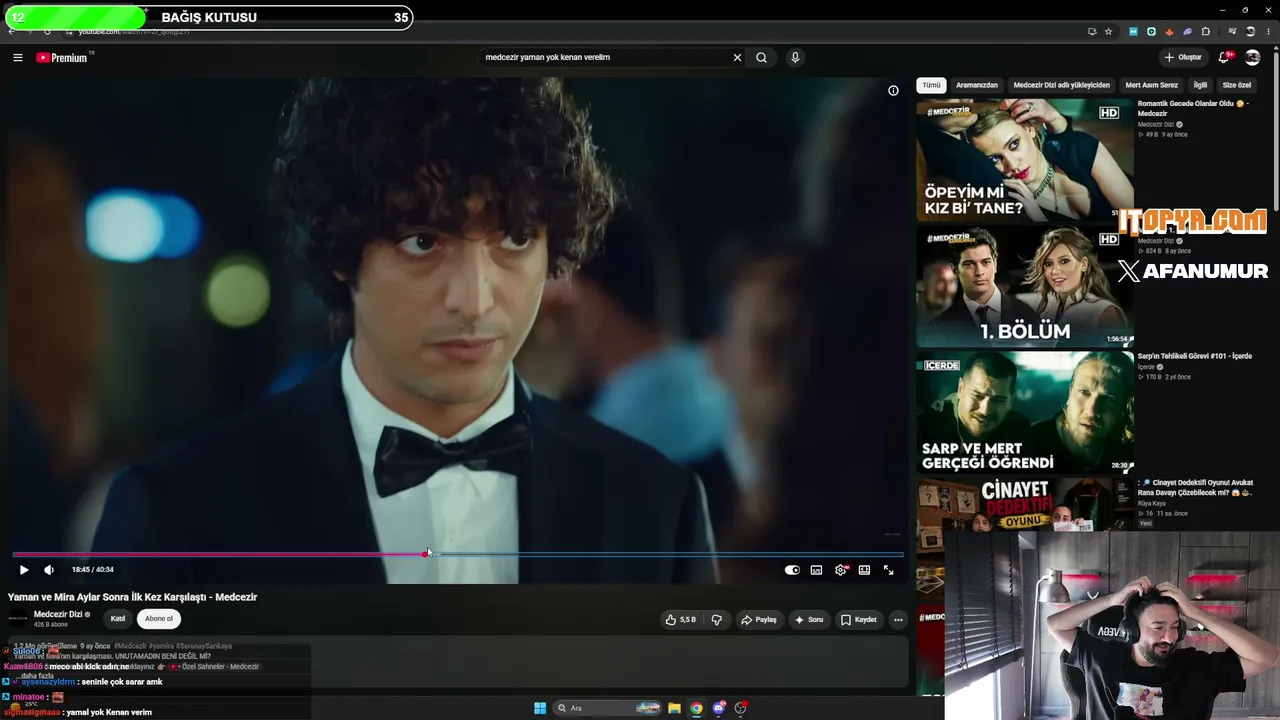The width and height of the screenshot is (1280, 720).
Task: Select the İlgili filter chip
Action: (1200, 85)
